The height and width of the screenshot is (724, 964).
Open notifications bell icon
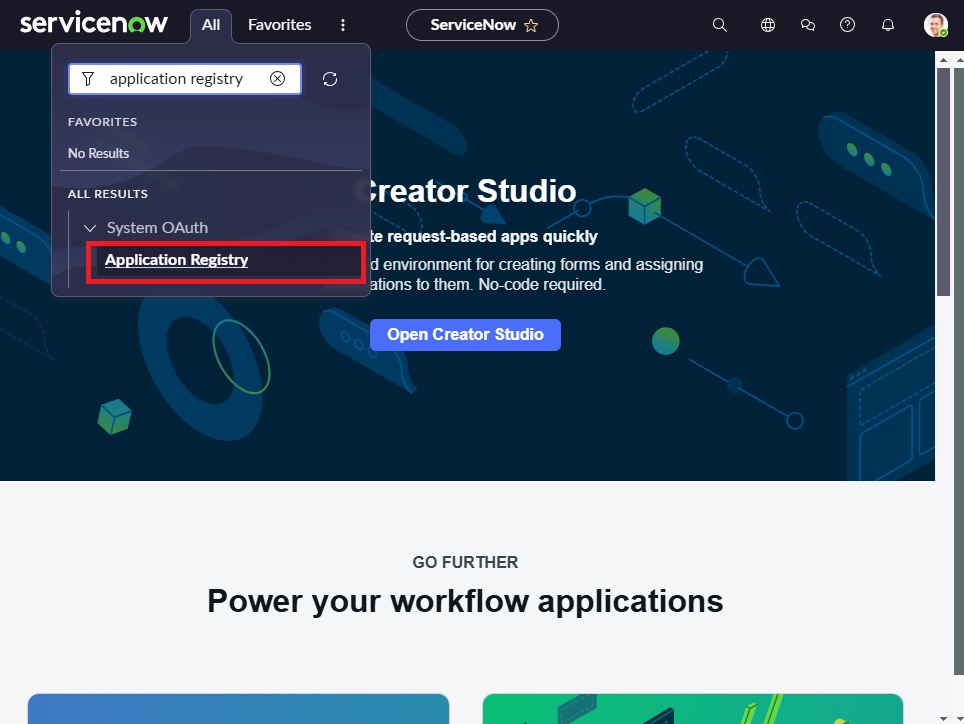pyautogui.click(x=888, y=25)
